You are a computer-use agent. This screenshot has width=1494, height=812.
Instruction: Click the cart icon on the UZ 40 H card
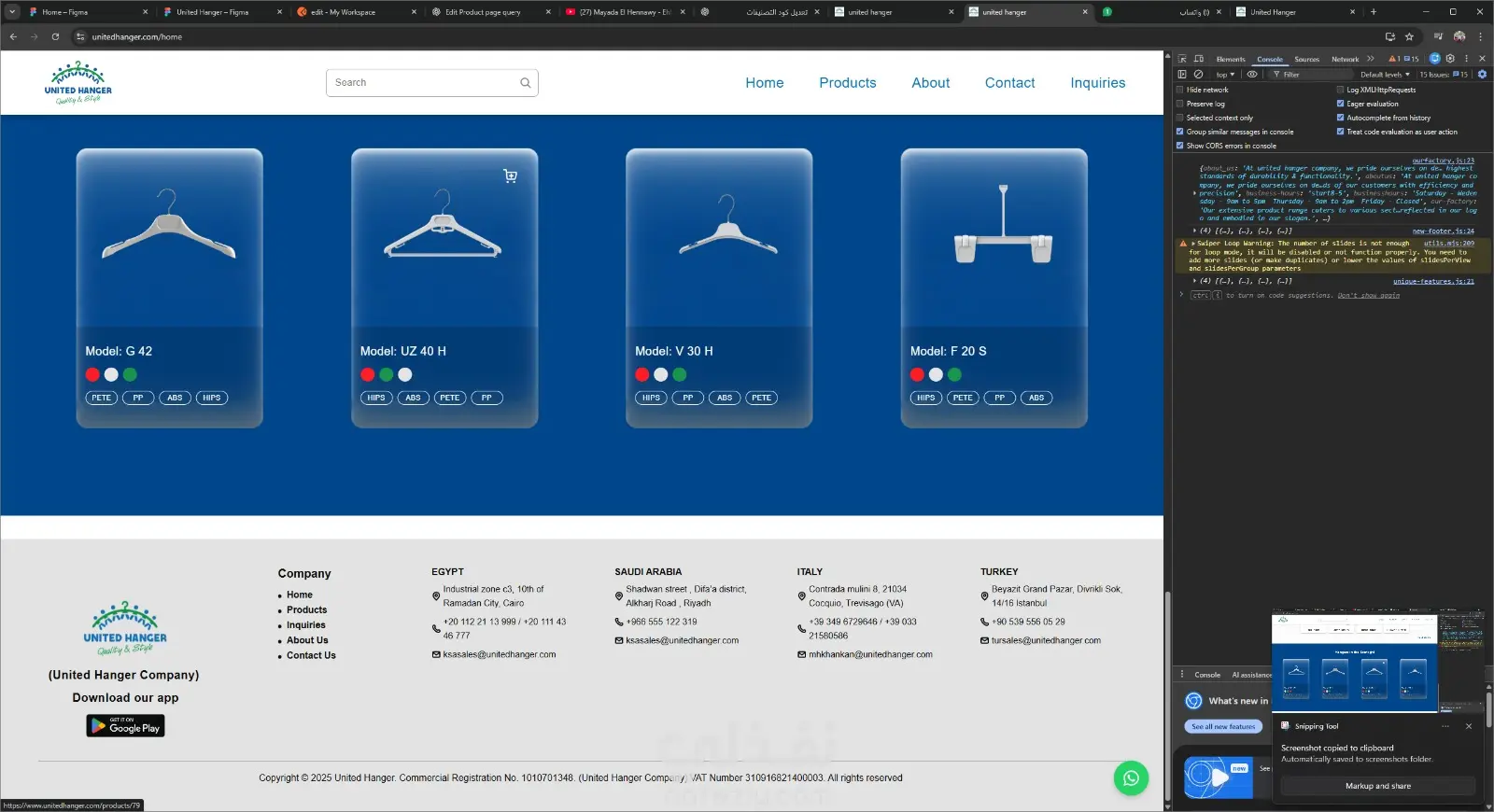click(510, 175)
